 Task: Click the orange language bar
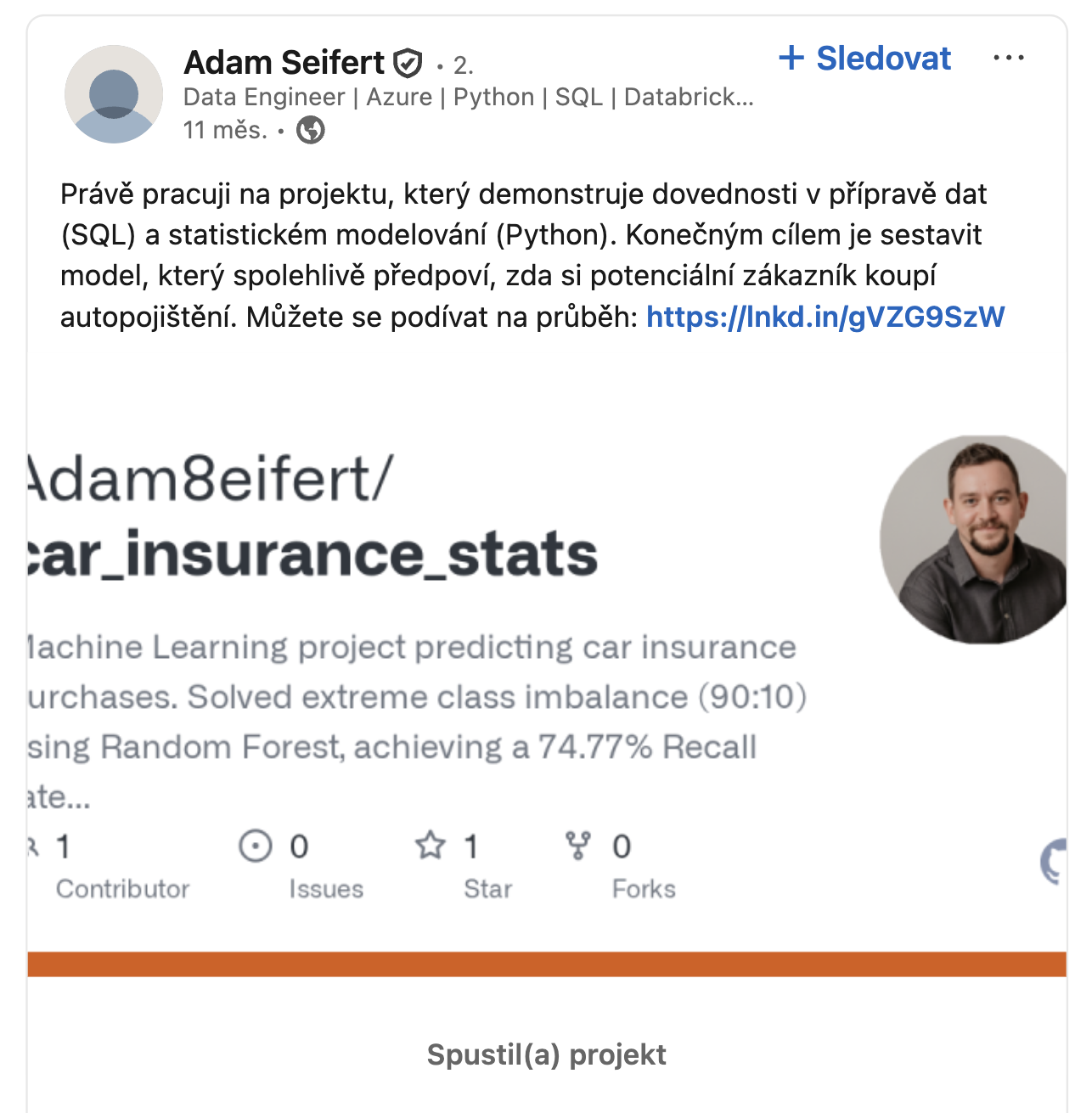[547, 964]
